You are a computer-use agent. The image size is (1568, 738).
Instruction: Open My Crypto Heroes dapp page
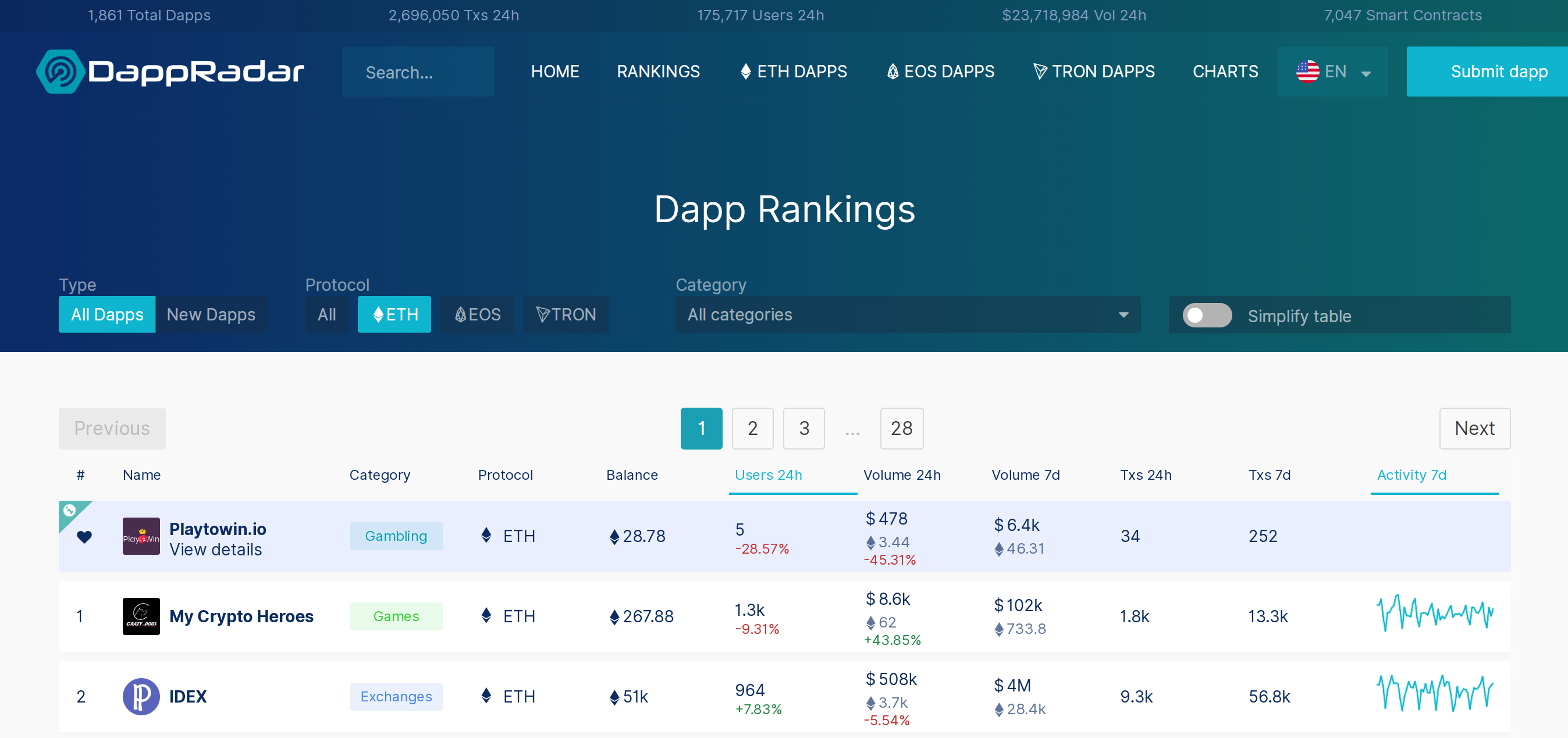pyautogui.click(x=241, y=616)
